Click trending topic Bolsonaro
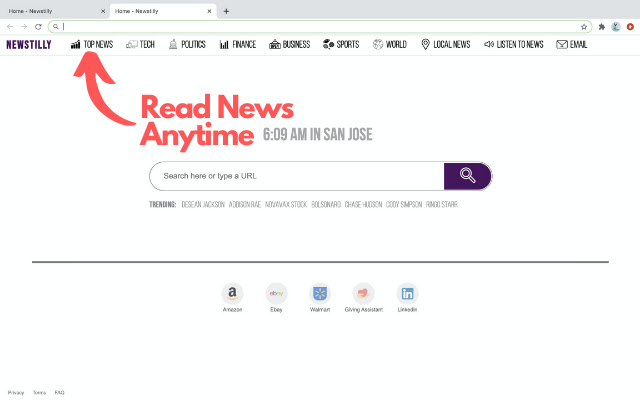 326,204
